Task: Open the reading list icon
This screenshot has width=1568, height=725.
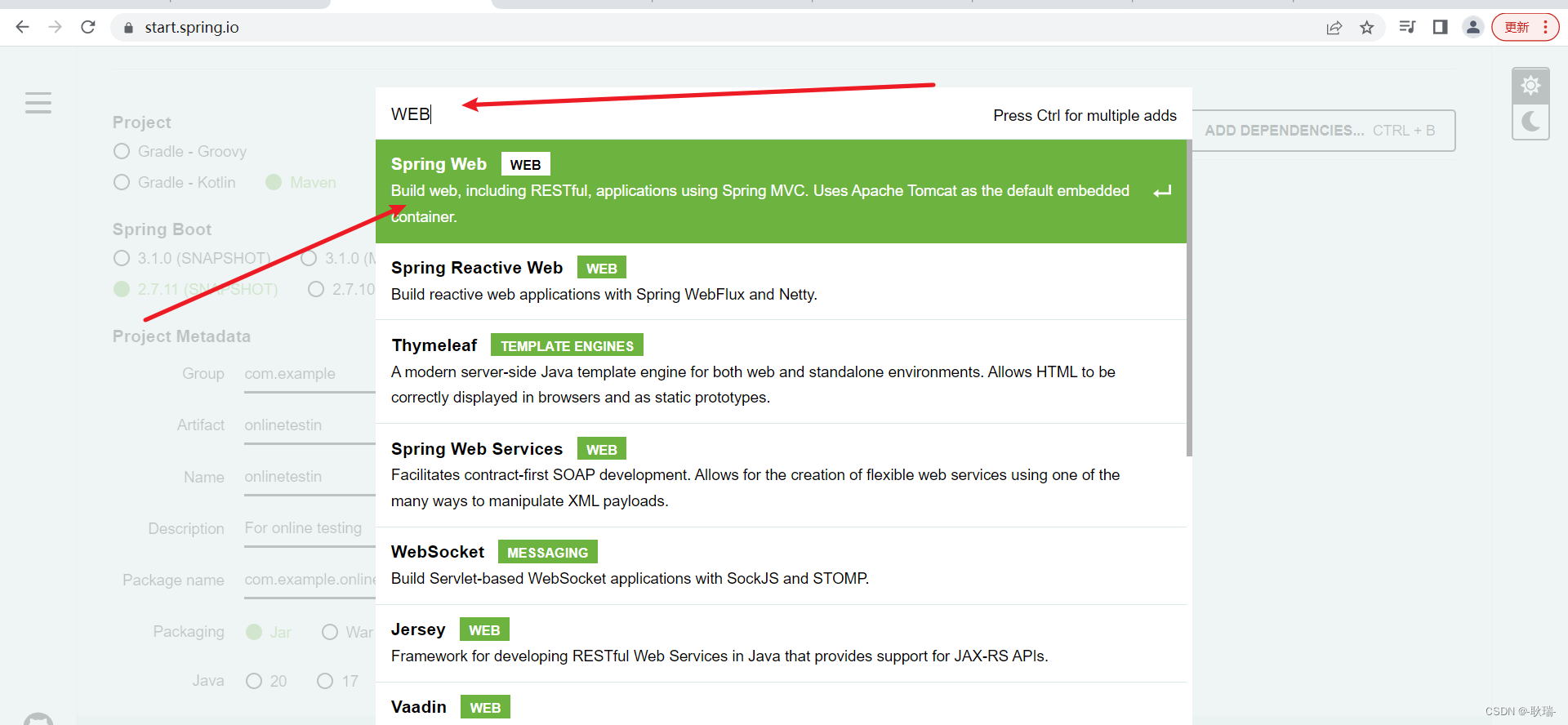Action: [1407, 27]
